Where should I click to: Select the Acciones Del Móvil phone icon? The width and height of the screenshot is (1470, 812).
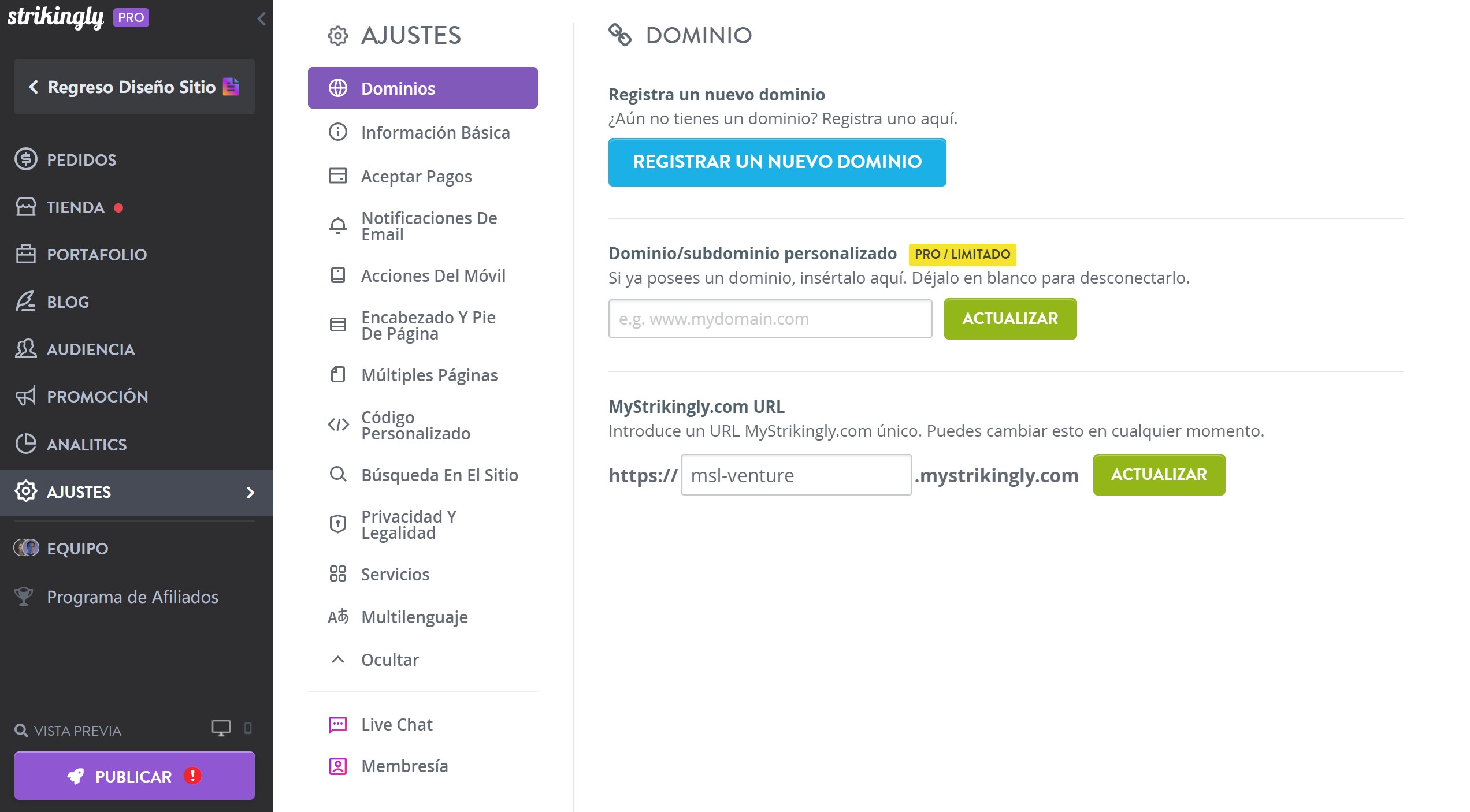coord(338,275)
